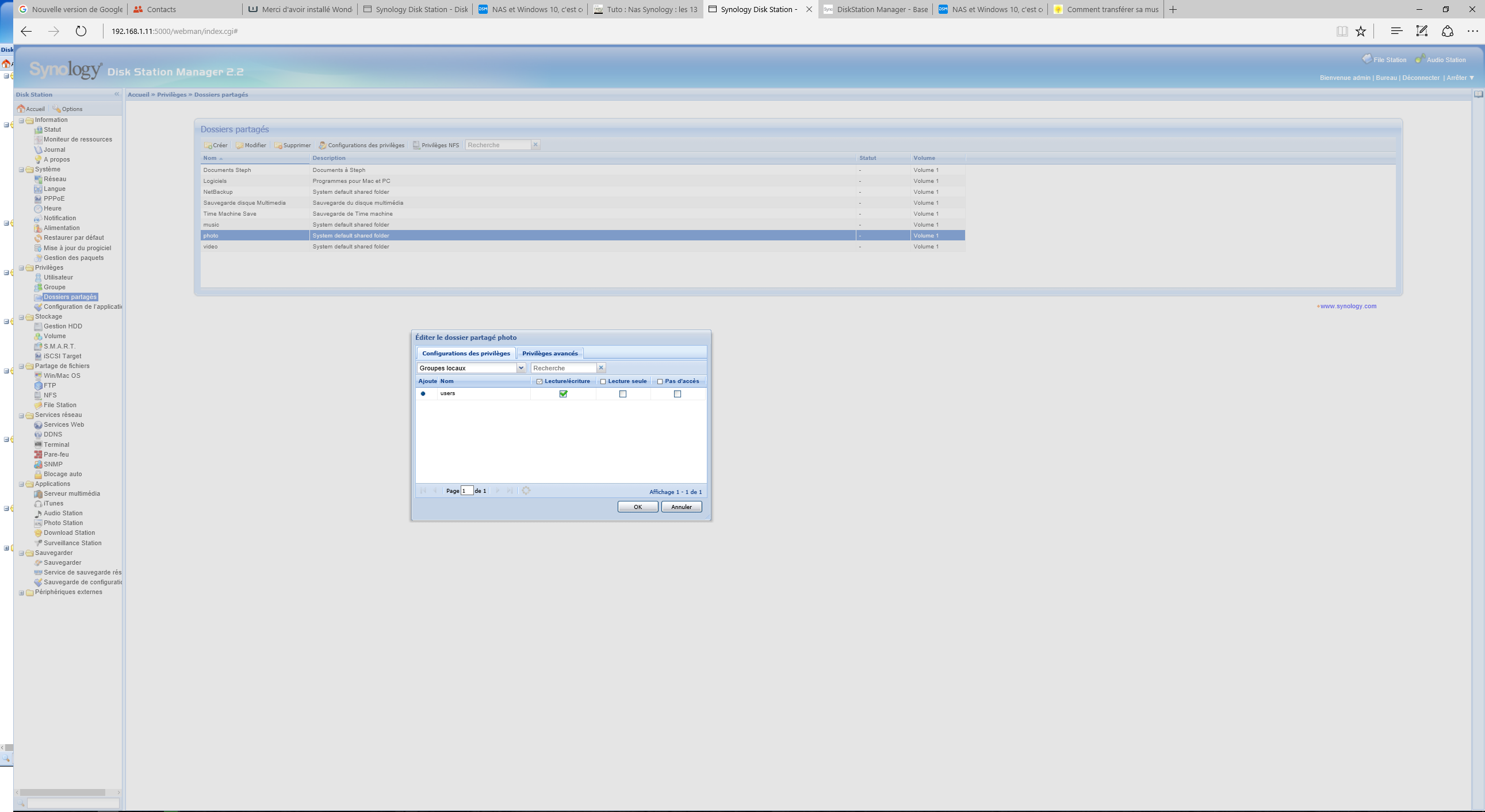Switch to the Privilèges avancés tab
This screenshot has height=812, width=1485.
[x=549, y=353]
